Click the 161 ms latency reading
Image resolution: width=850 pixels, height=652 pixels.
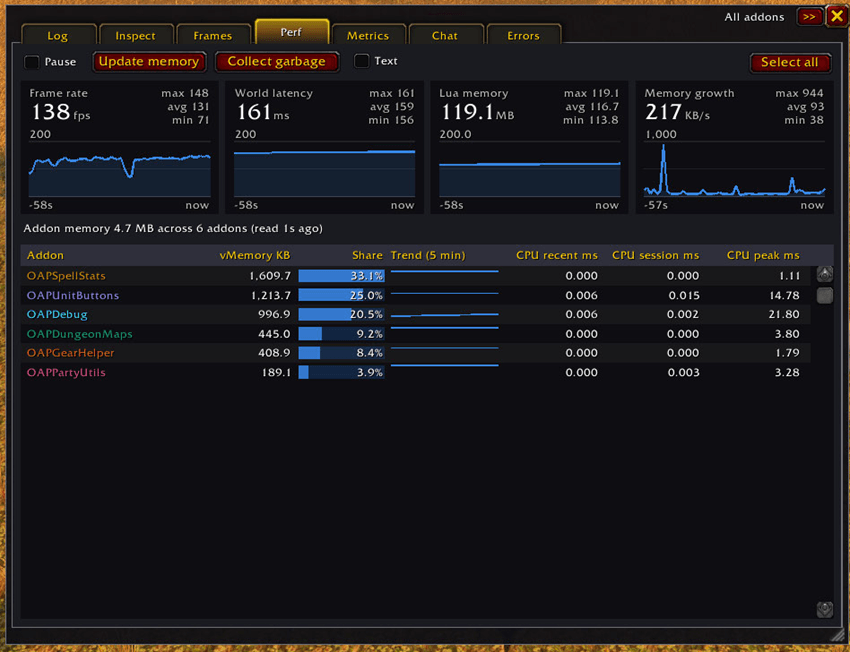tap(262, 112)
